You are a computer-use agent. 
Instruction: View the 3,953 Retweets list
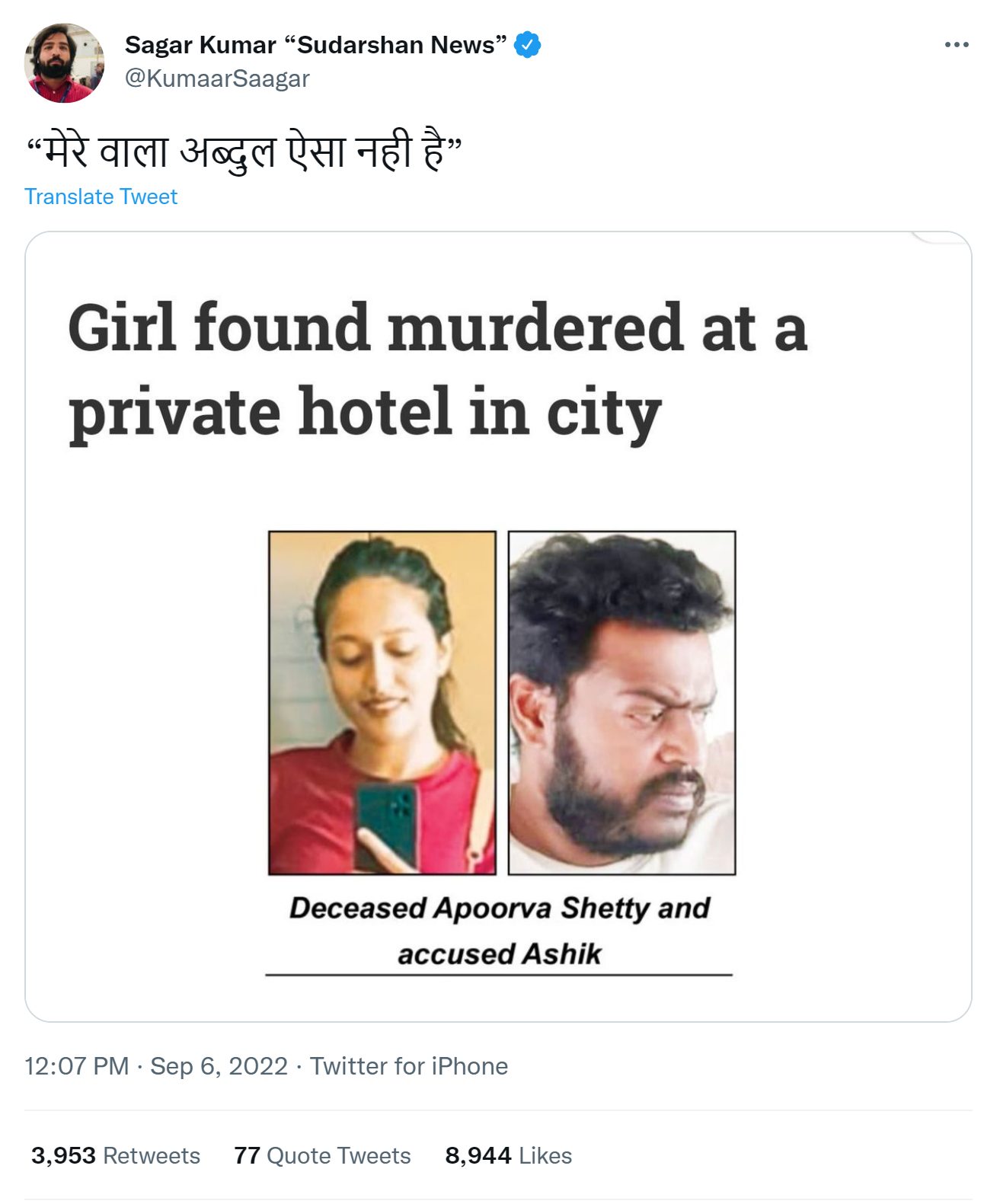[116, 1155]
